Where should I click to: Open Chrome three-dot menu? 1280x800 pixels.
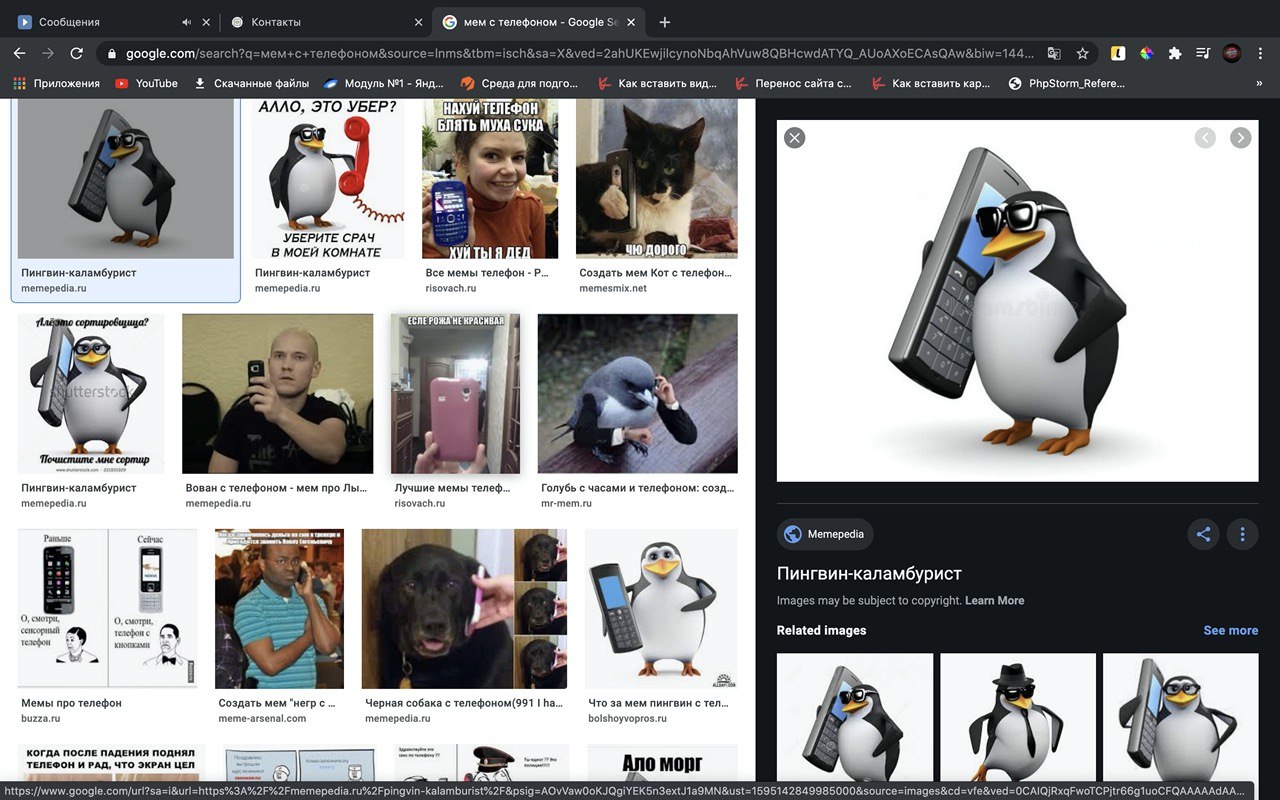1261,53
